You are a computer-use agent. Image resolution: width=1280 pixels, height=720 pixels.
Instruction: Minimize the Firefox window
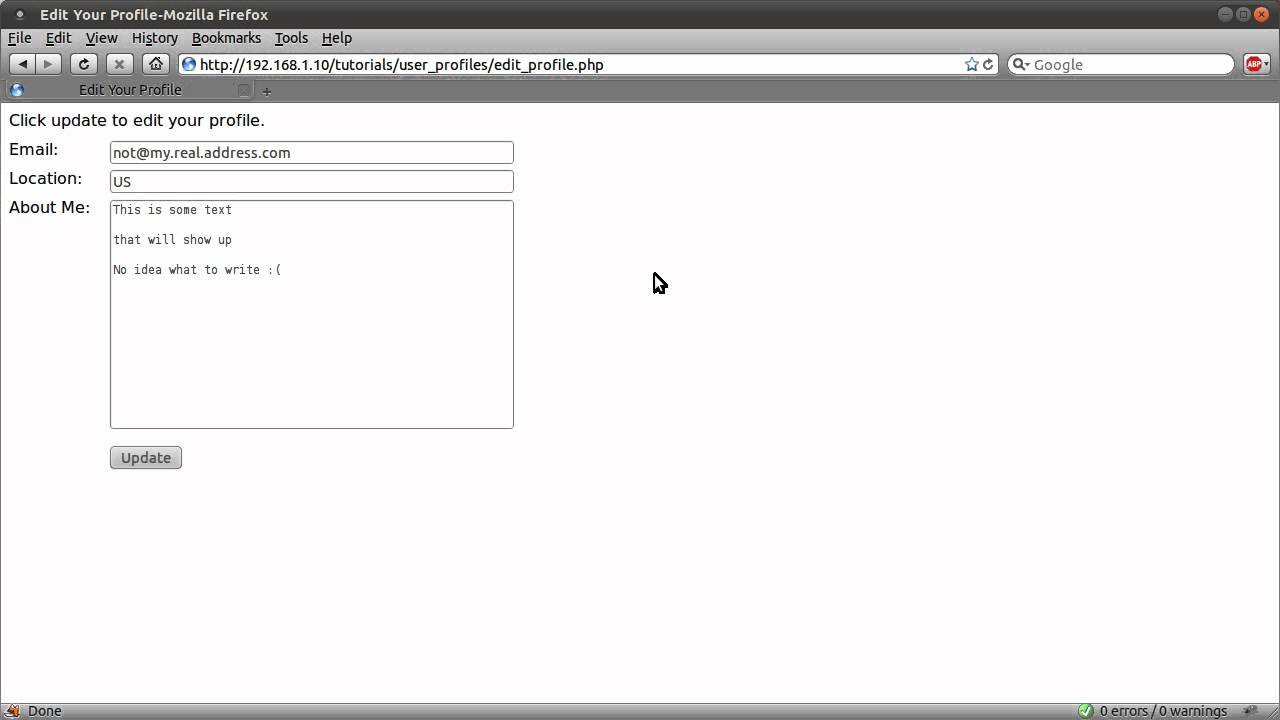pos(1226,14)
